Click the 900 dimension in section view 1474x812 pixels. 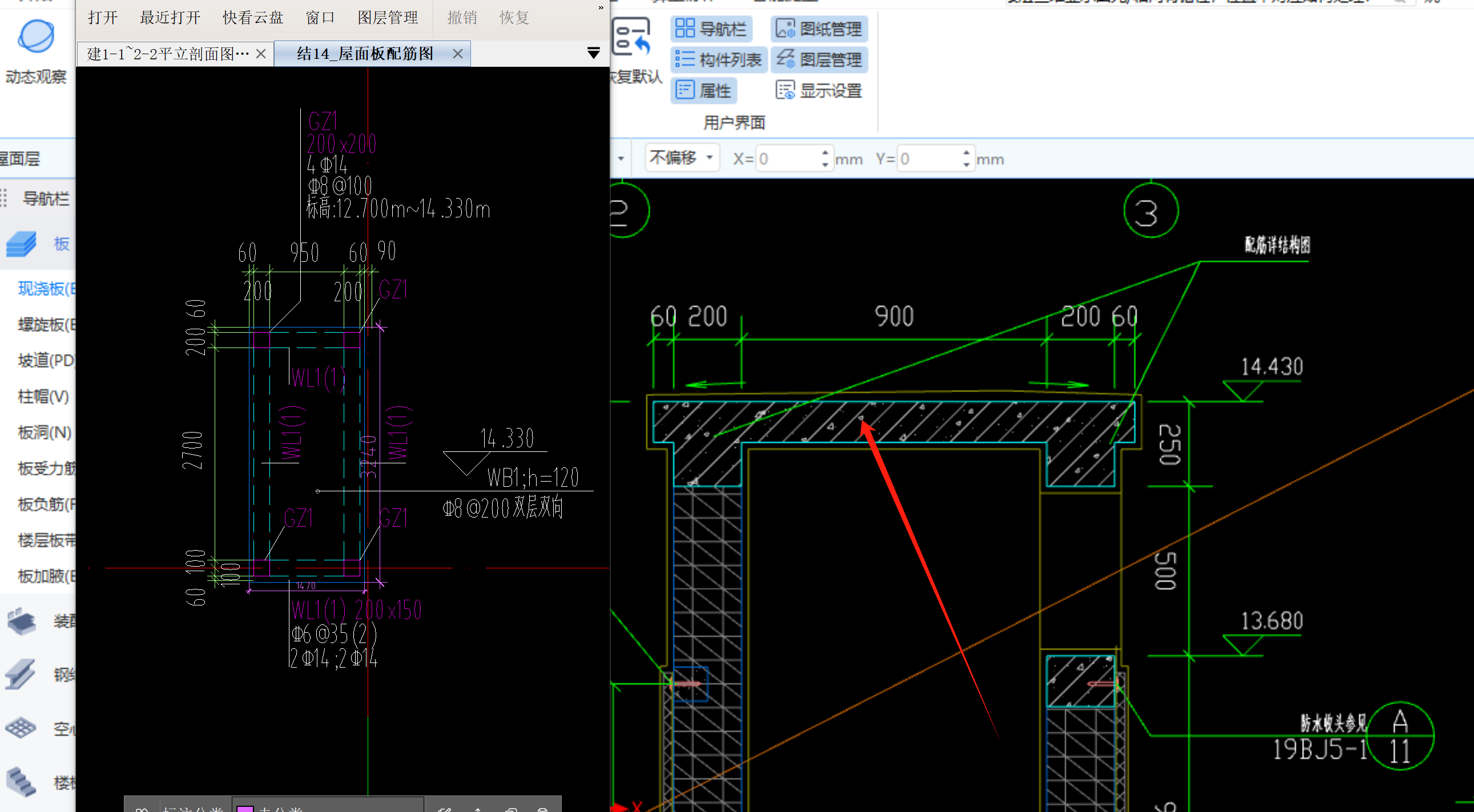[894, 316]
